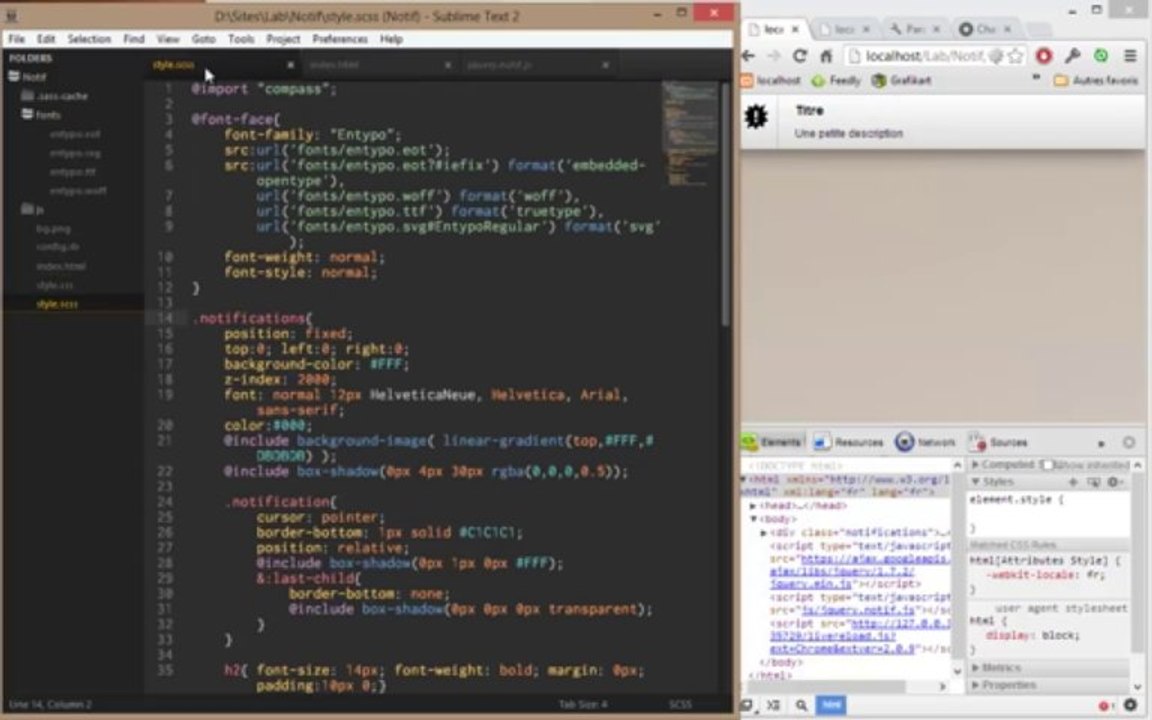Open the DevTools Resources panel
This screenshot has height=720, width=1152.
[849, 442]
